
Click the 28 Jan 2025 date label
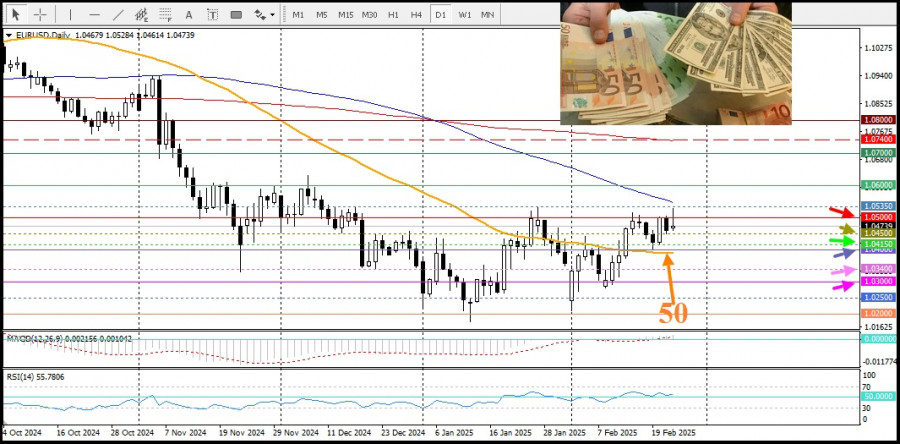(563, 433)
